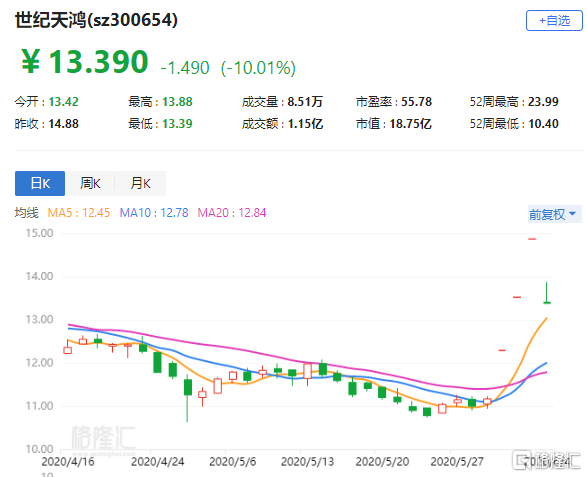
Task: Click stock title 世纪天鸿(sz300654)
Action: [96, 20]
